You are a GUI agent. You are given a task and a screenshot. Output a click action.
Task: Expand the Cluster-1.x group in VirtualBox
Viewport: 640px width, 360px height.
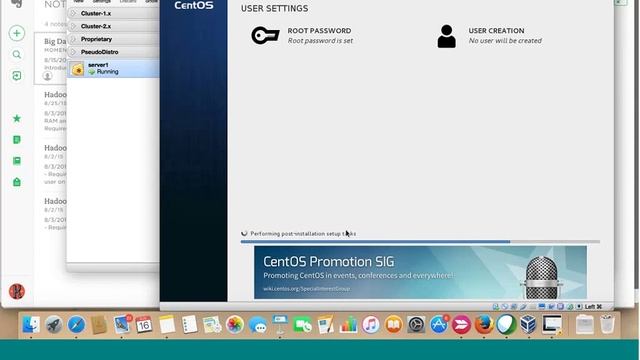(73, 13)
